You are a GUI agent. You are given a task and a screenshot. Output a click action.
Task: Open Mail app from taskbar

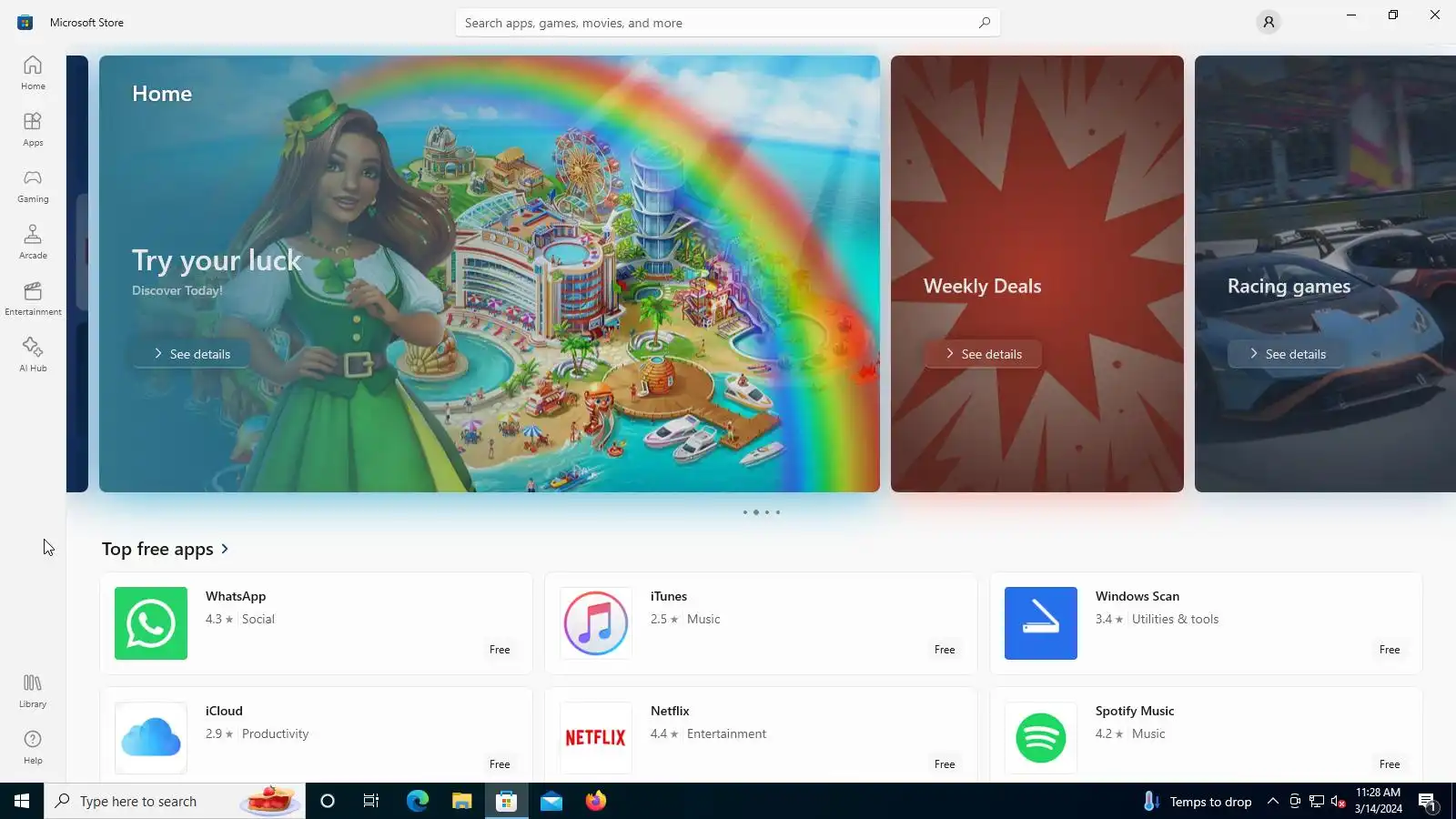click(x=551, y=801)
